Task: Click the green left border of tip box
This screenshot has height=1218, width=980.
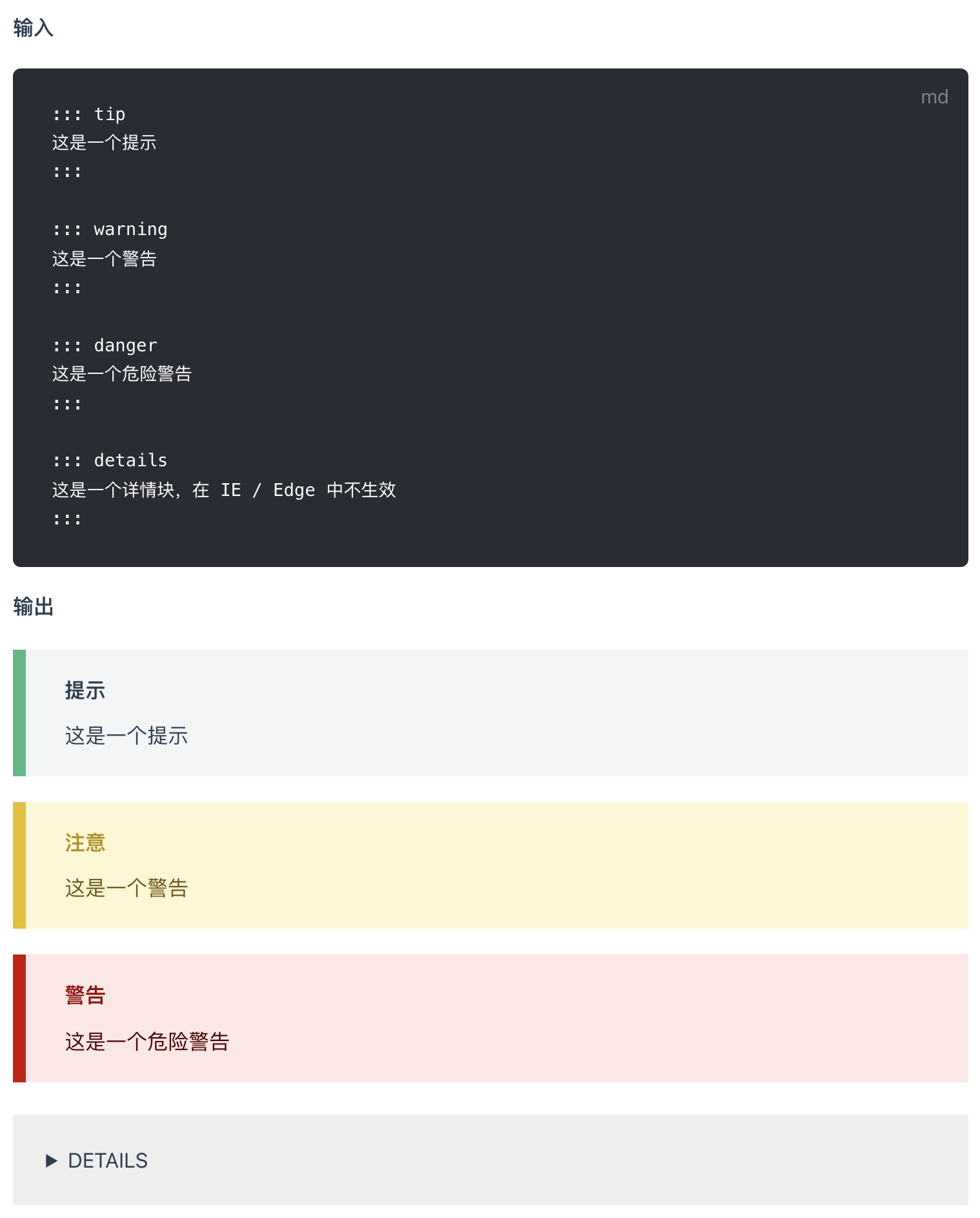Action: [x=19, y=713]
